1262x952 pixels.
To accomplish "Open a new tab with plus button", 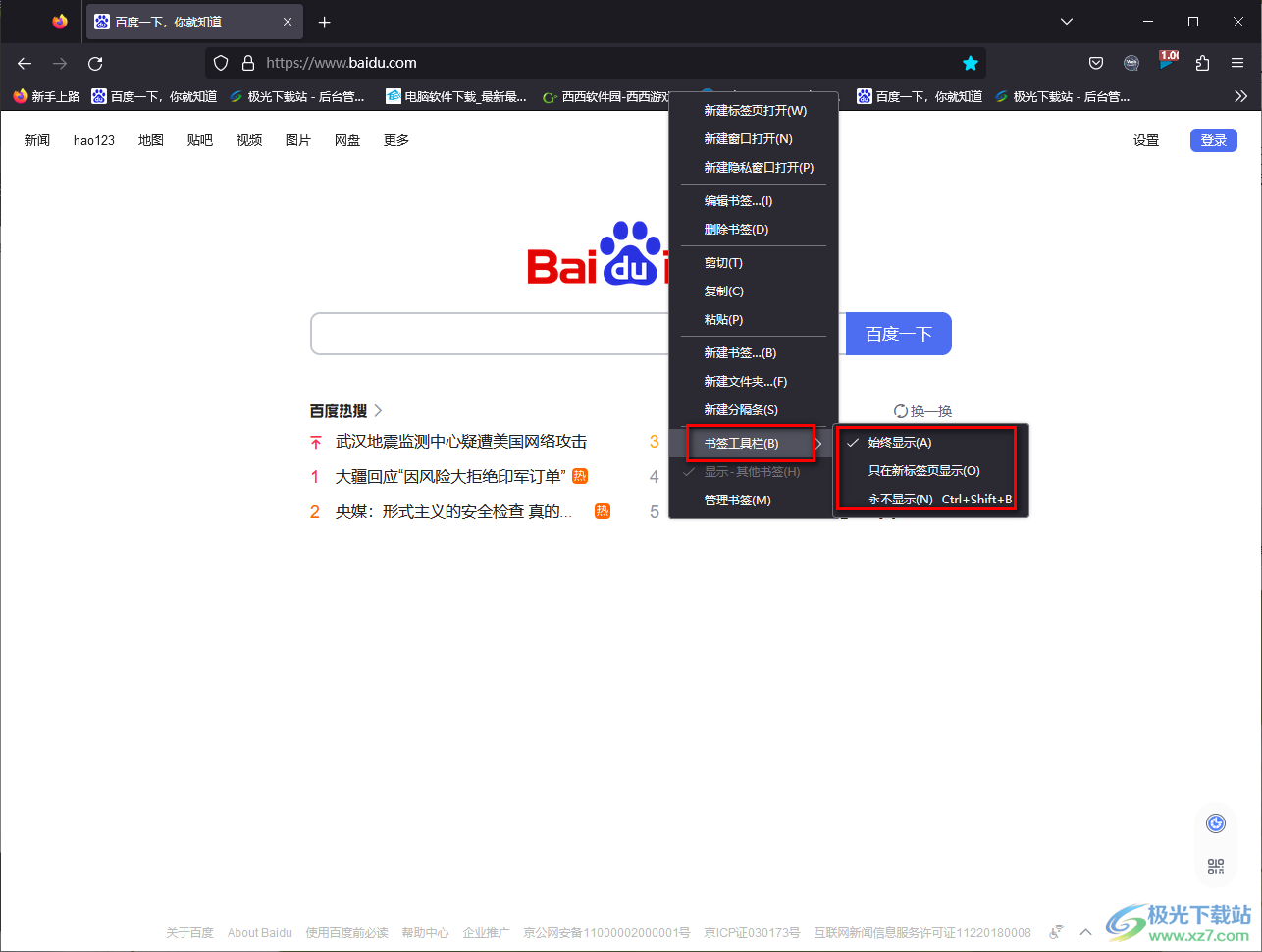I will 325,22.
